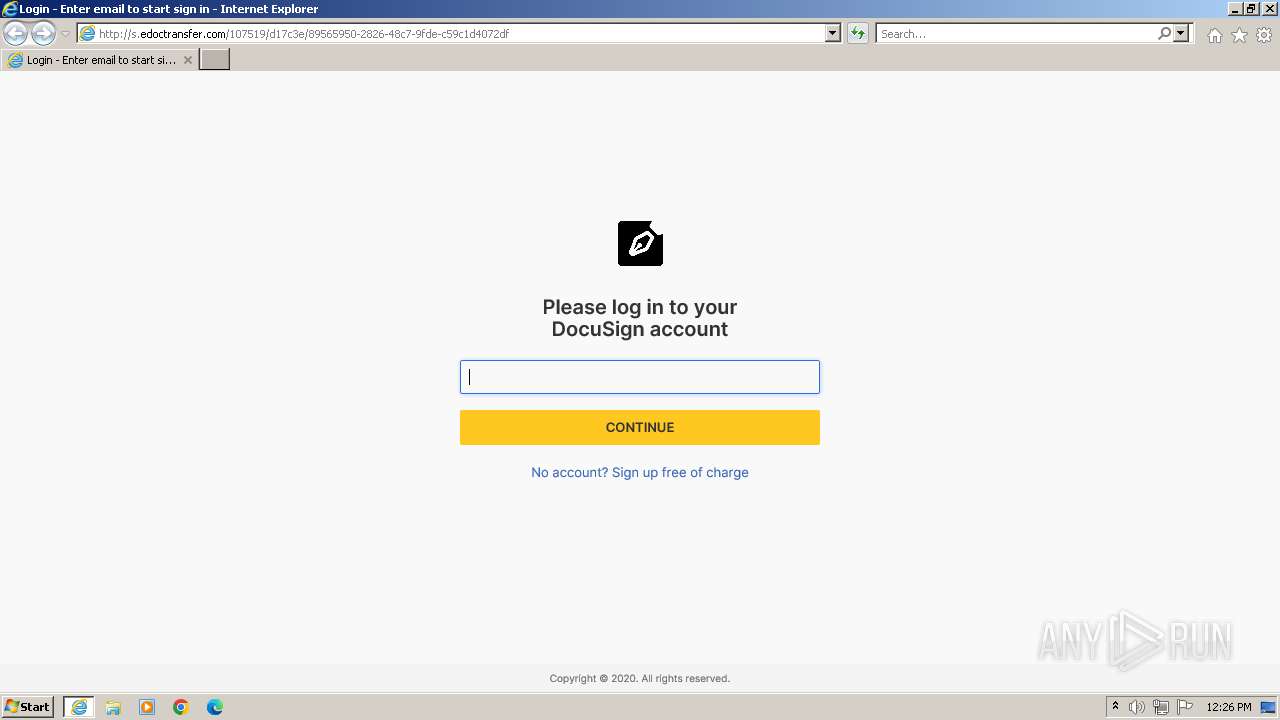The width and height of the screenshot is (1280, 720).
Task: Switch to Internet Explorer in the taskbar
Action: pyautogui.click(x=79, y=707)
